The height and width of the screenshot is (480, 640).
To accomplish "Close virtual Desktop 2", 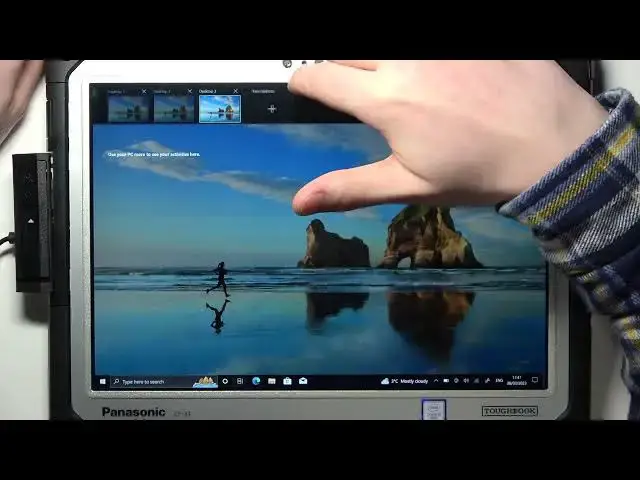I will [190, 91].
